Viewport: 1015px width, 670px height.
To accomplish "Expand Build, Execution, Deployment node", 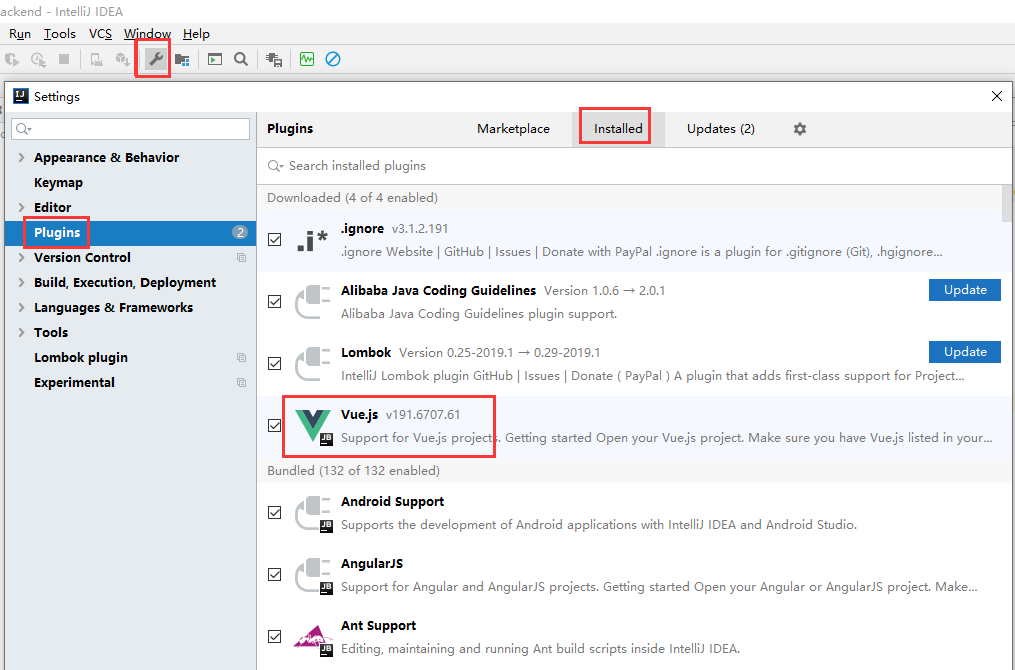I will pyautogui.click(x=21, y=282).
